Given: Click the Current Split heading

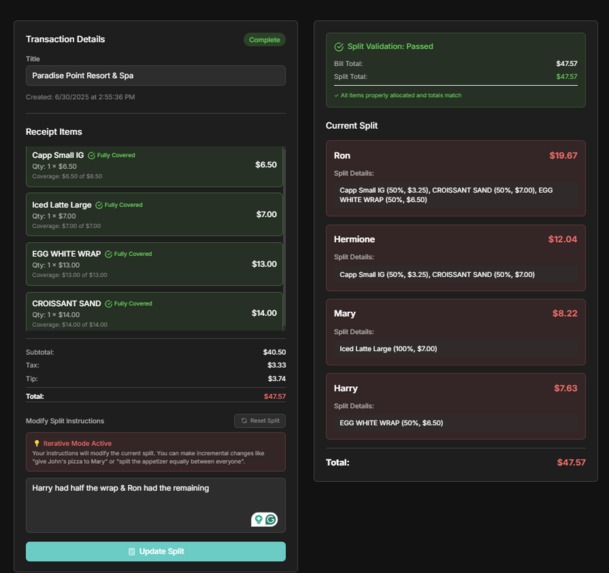Looking at the screenshot, I should [351, 126].
